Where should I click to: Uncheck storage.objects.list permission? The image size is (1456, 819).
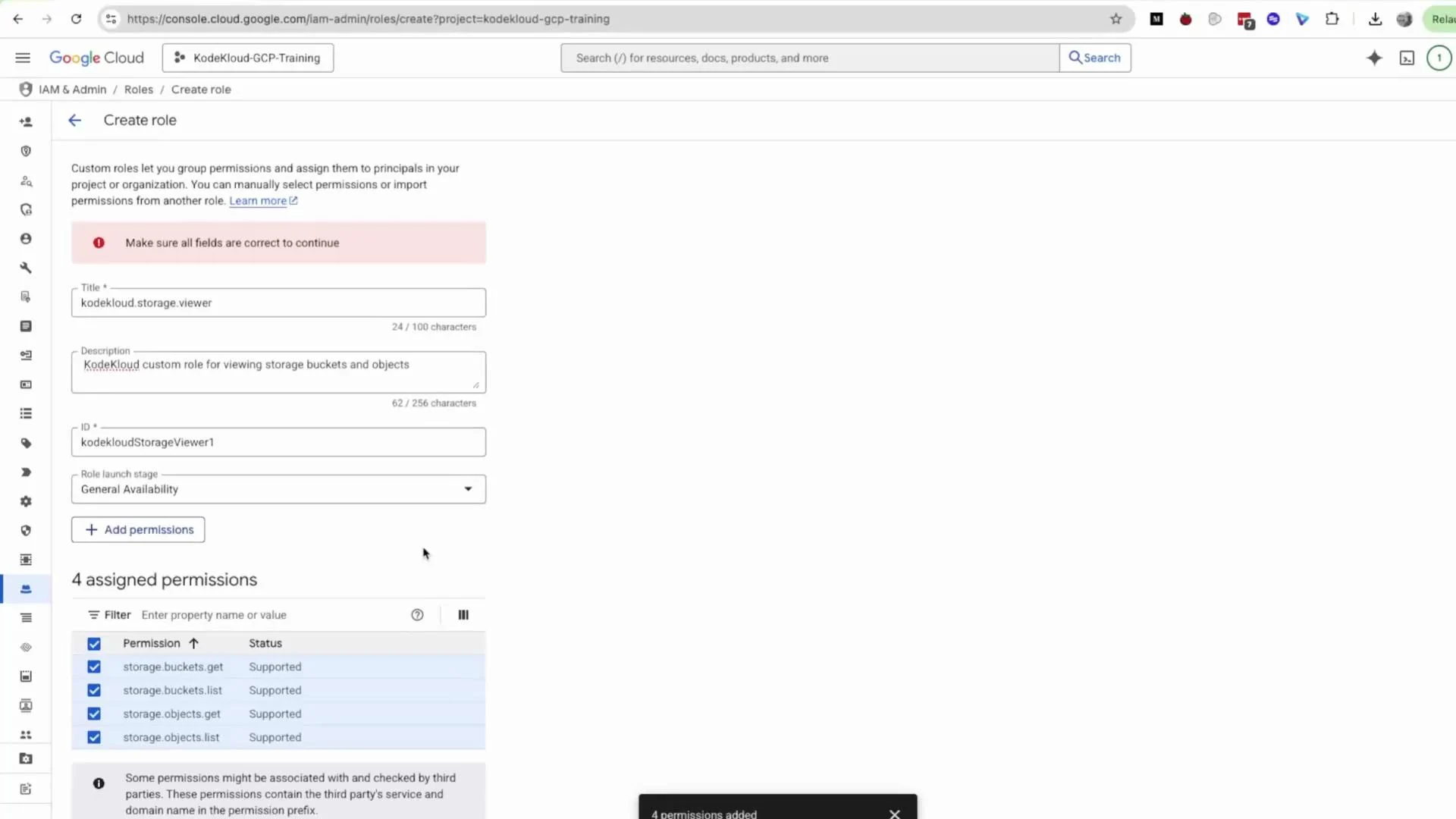[x=94, y=737]
